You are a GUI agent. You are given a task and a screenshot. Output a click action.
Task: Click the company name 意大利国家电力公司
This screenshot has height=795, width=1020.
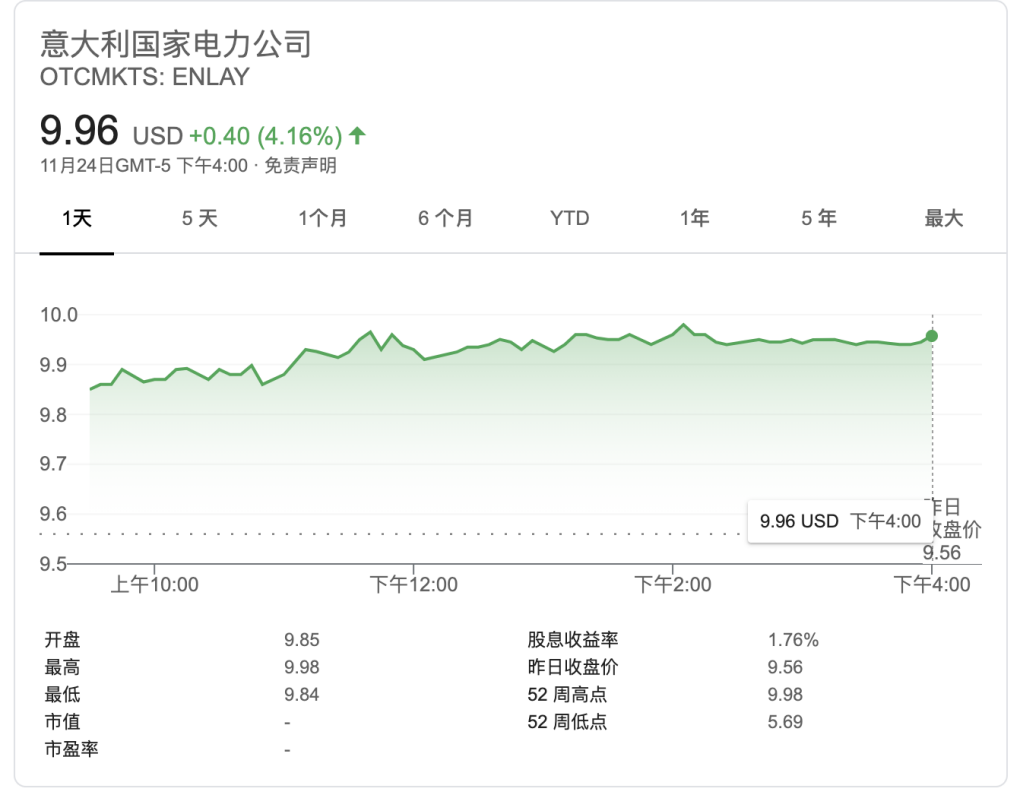176,44
